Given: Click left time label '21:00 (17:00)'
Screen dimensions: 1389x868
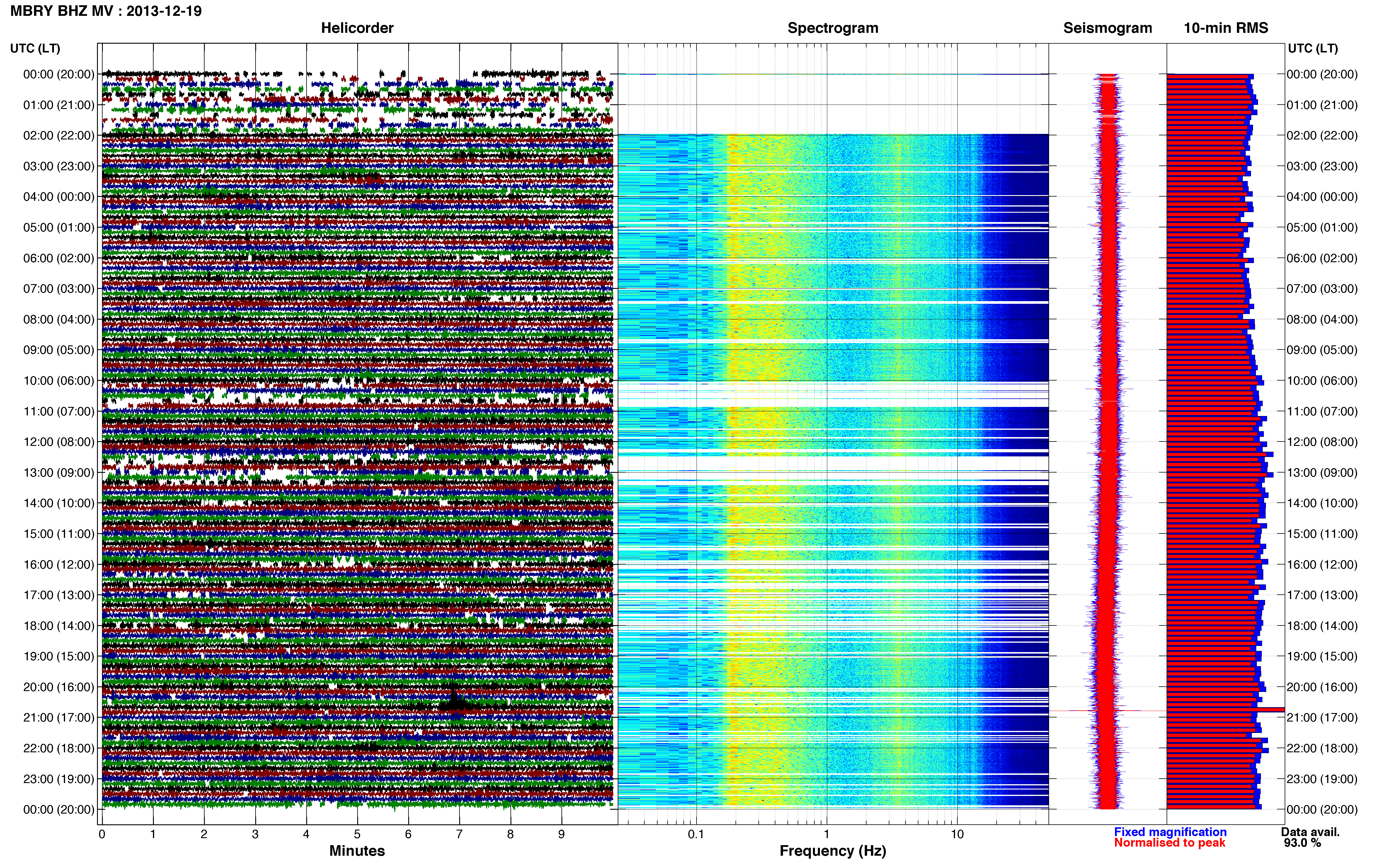Looking at the screenshot, I should click(x=59, y=718).
